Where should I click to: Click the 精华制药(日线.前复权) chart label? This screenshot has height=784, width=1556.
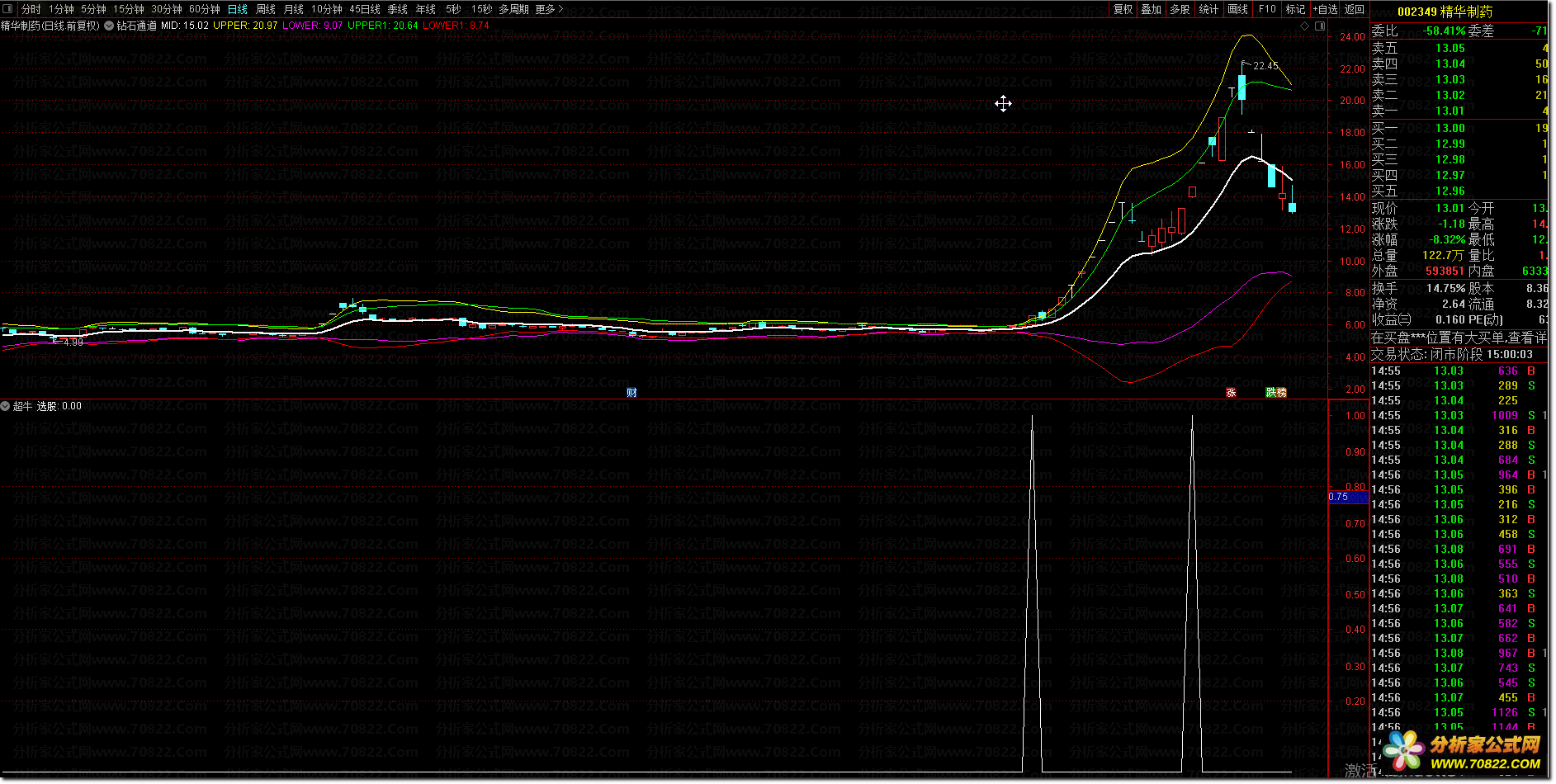tap(50, 26)
